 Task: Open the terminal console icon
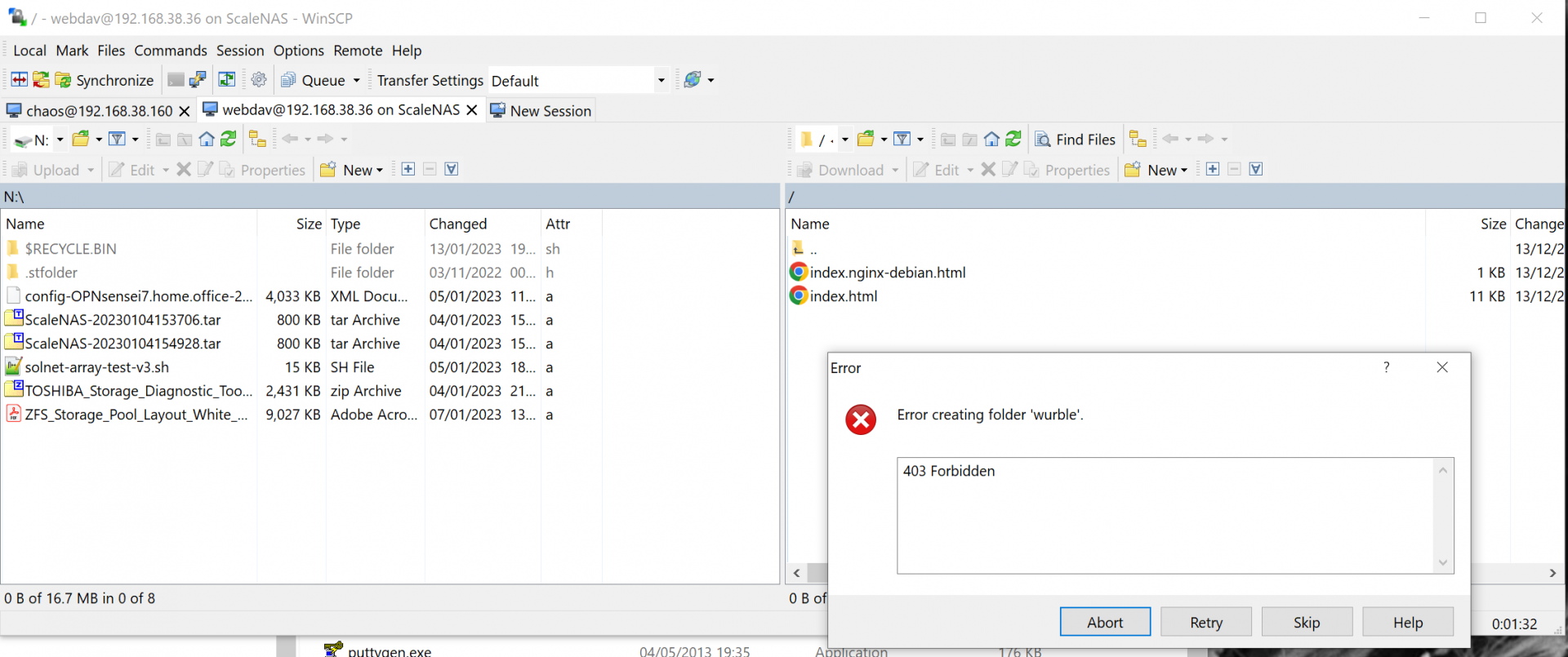[x=176, y=80]
